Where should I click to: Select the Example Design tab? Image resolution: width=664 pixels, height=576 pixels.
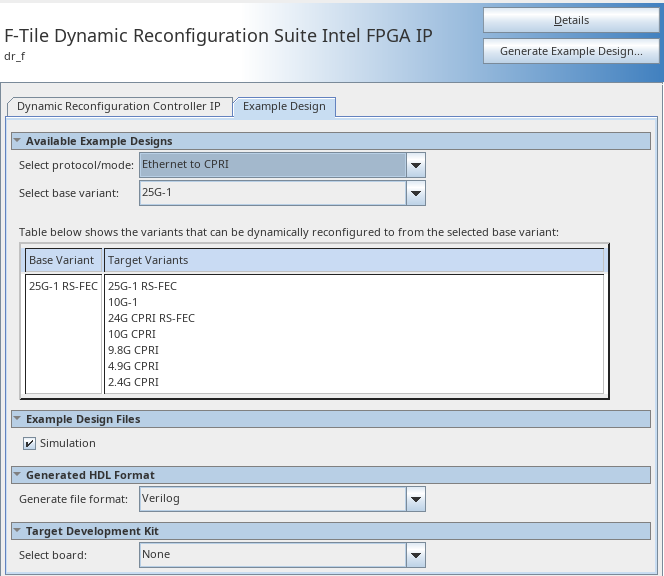[284, 106]
